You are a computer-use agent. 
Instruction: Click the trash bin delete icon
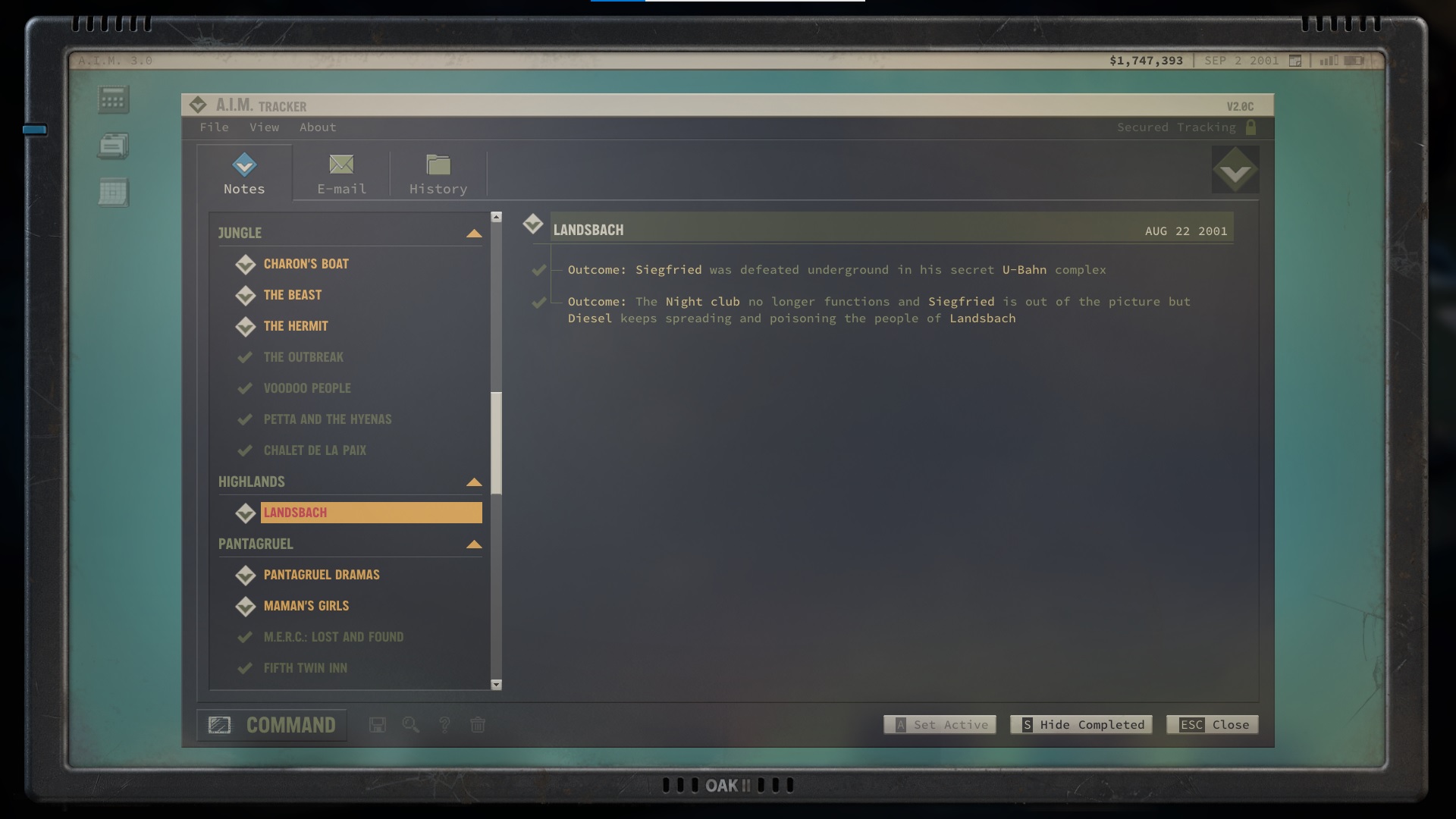click(x=478, y=725)
